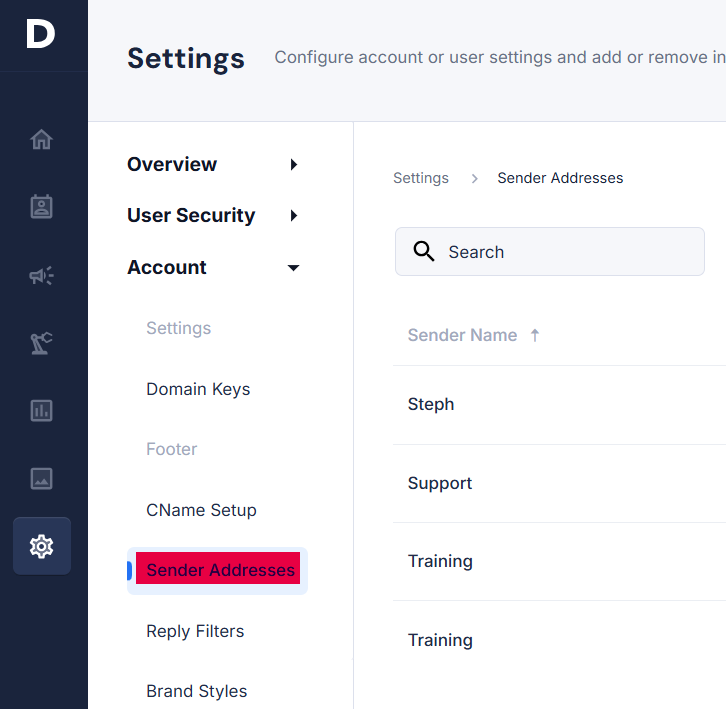Open CName Setup menu item

[201, 510]
